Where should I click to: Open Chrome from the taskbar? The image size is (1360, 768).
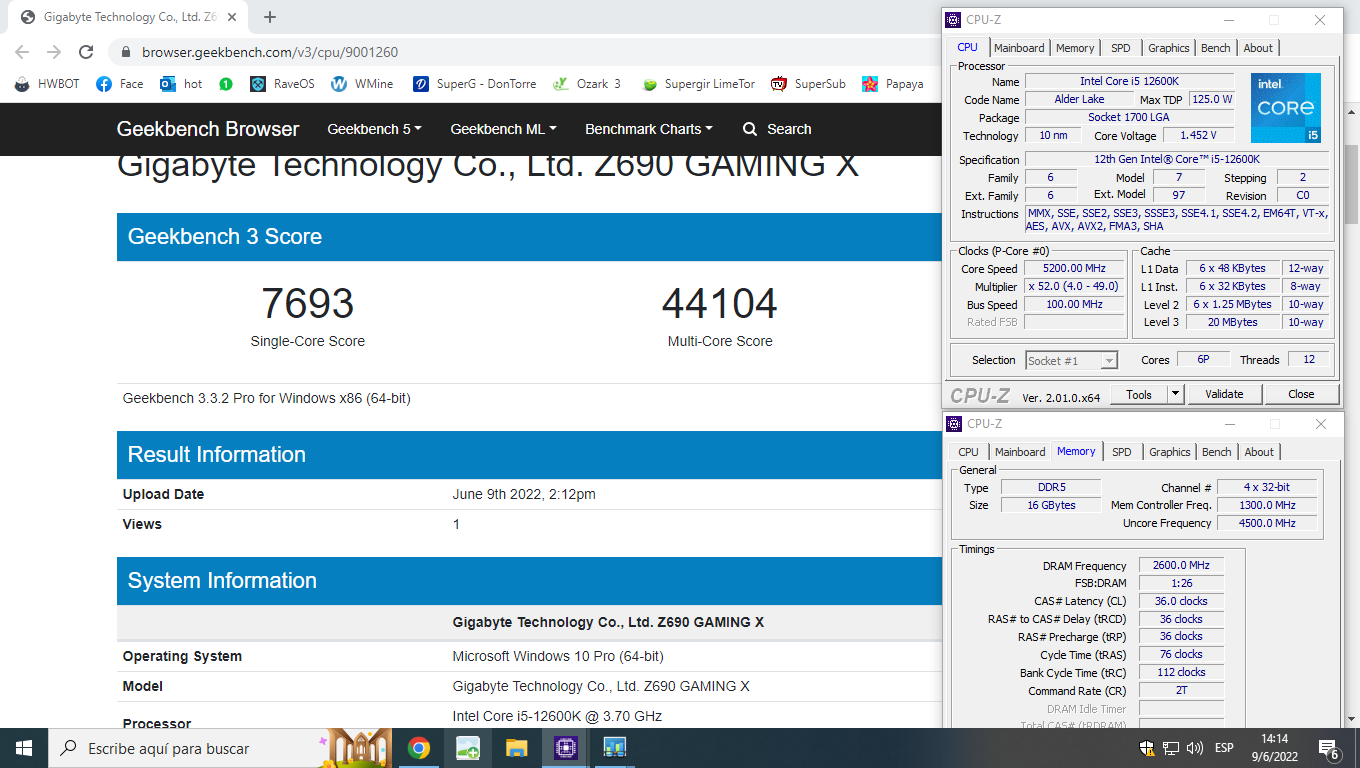click(419, 748)
